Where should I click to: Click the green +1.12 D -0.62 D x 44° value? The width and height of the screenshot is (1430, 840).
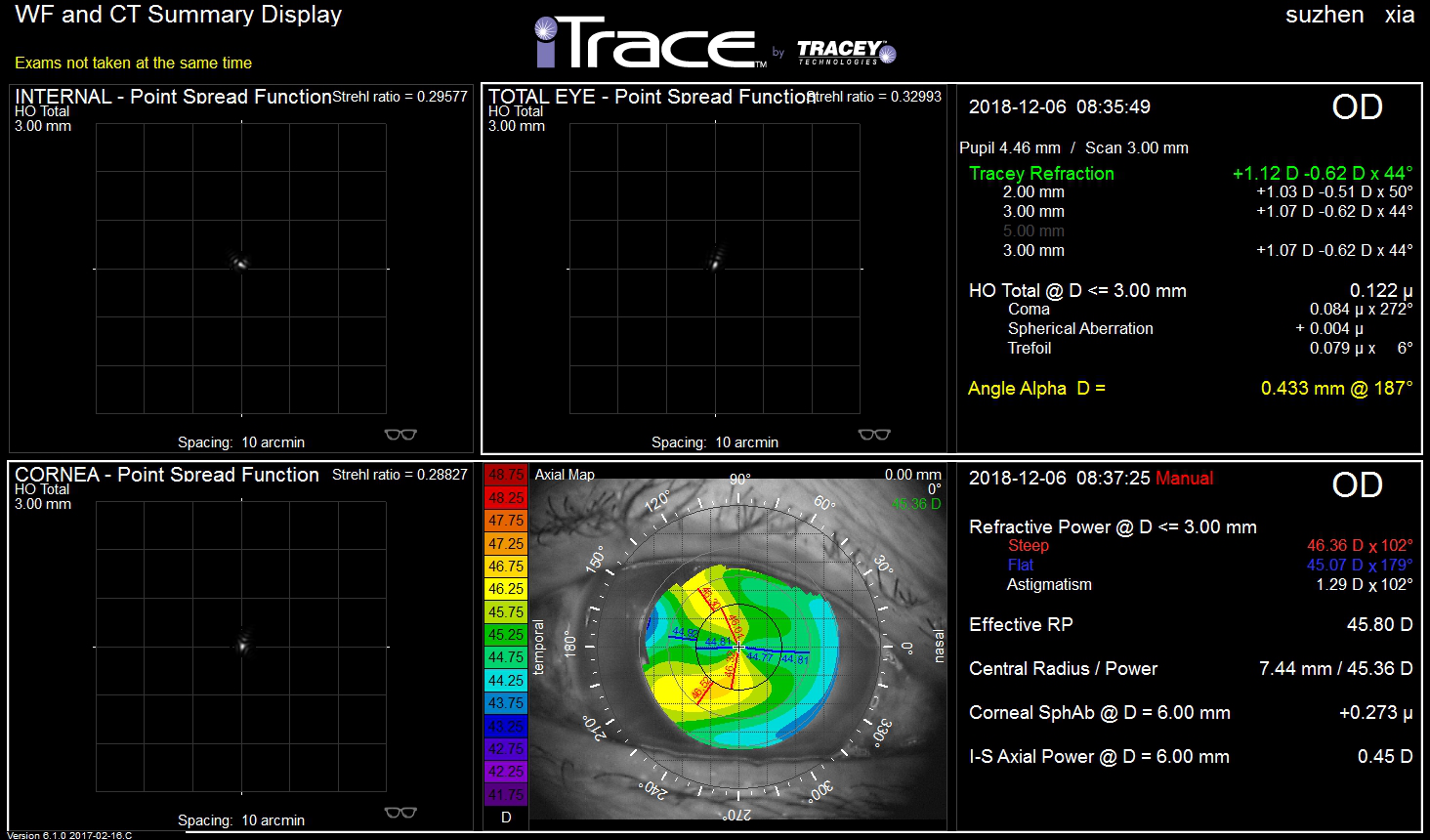point(1323,173)
